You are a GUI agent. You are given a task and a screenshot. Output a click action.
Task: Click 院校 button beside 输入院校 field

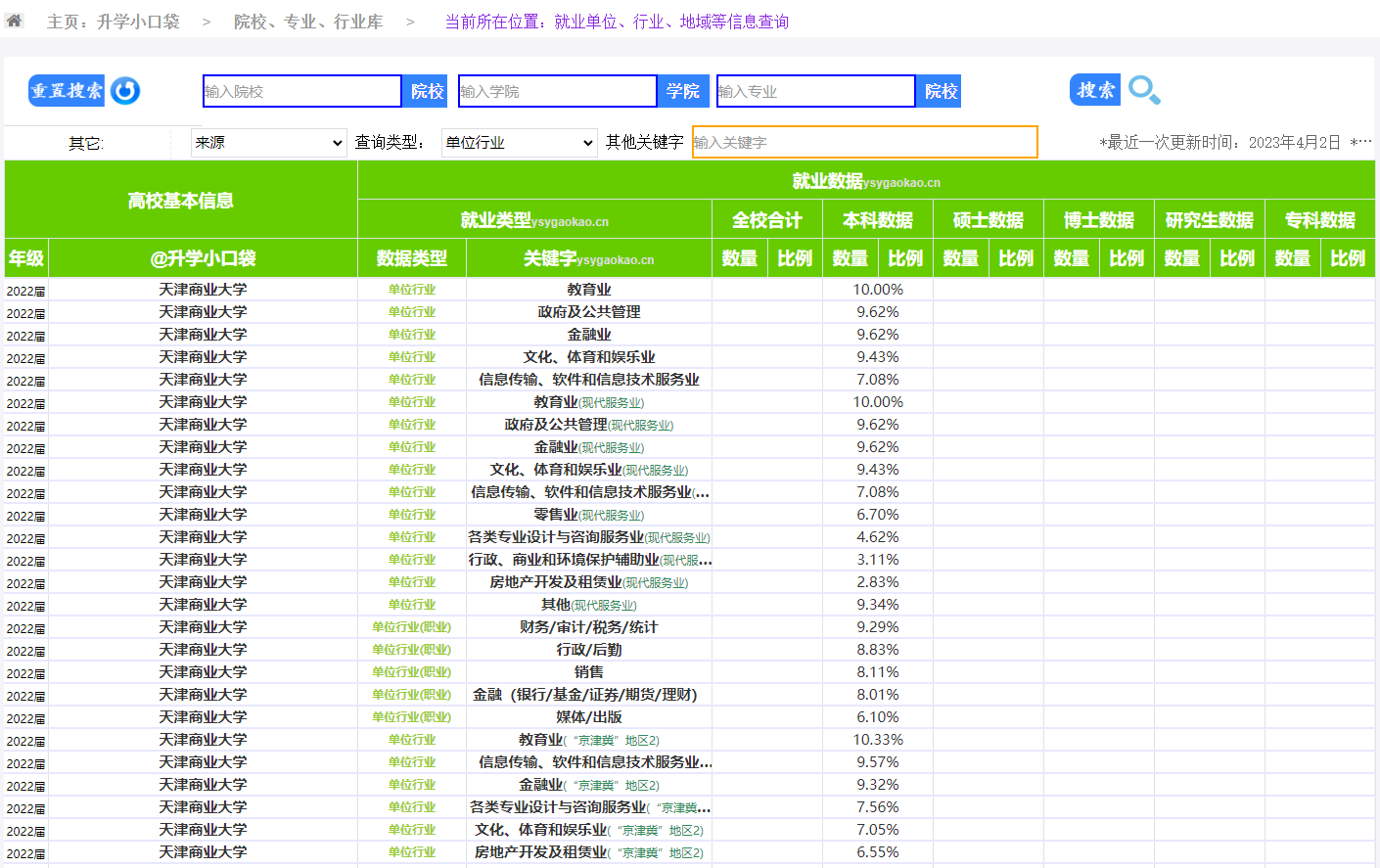click(427, 91)
